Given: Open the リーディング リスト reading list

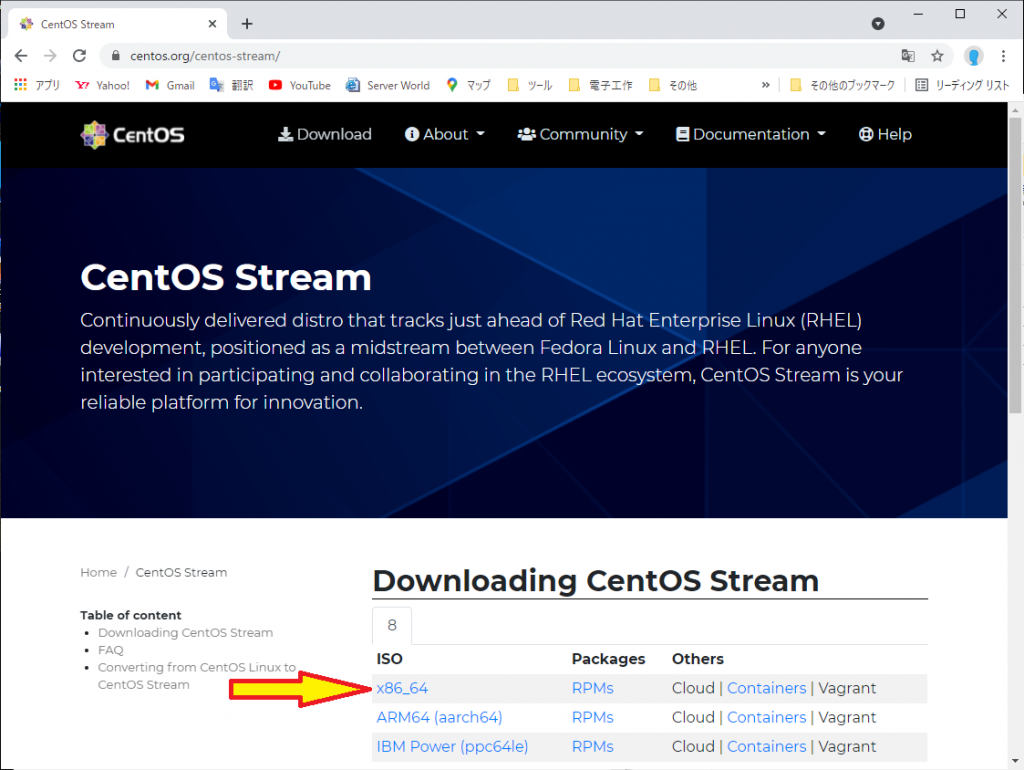Looking at the screenshot, I should [963, 85].
